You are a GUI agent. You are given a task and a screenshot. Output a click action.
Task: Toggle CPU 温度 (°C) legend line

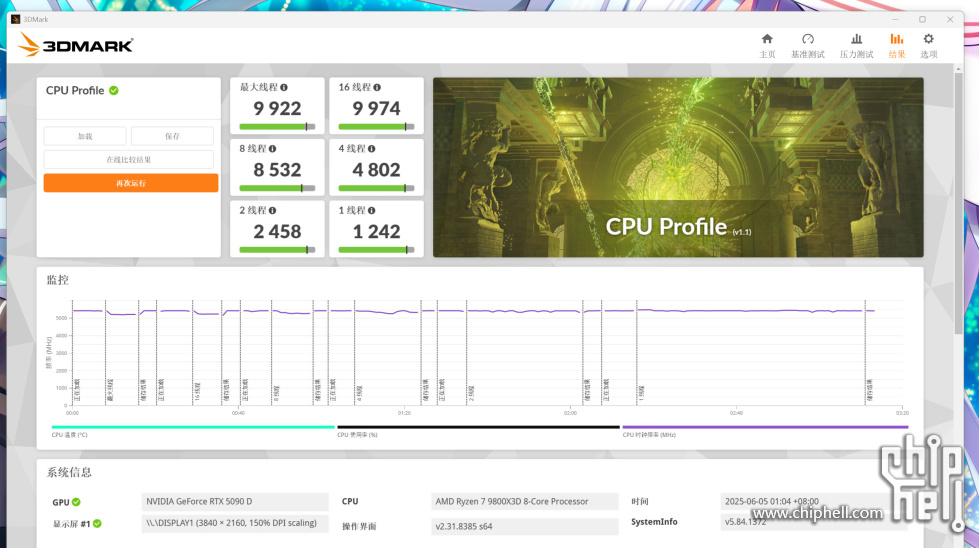tap(193, 428)
